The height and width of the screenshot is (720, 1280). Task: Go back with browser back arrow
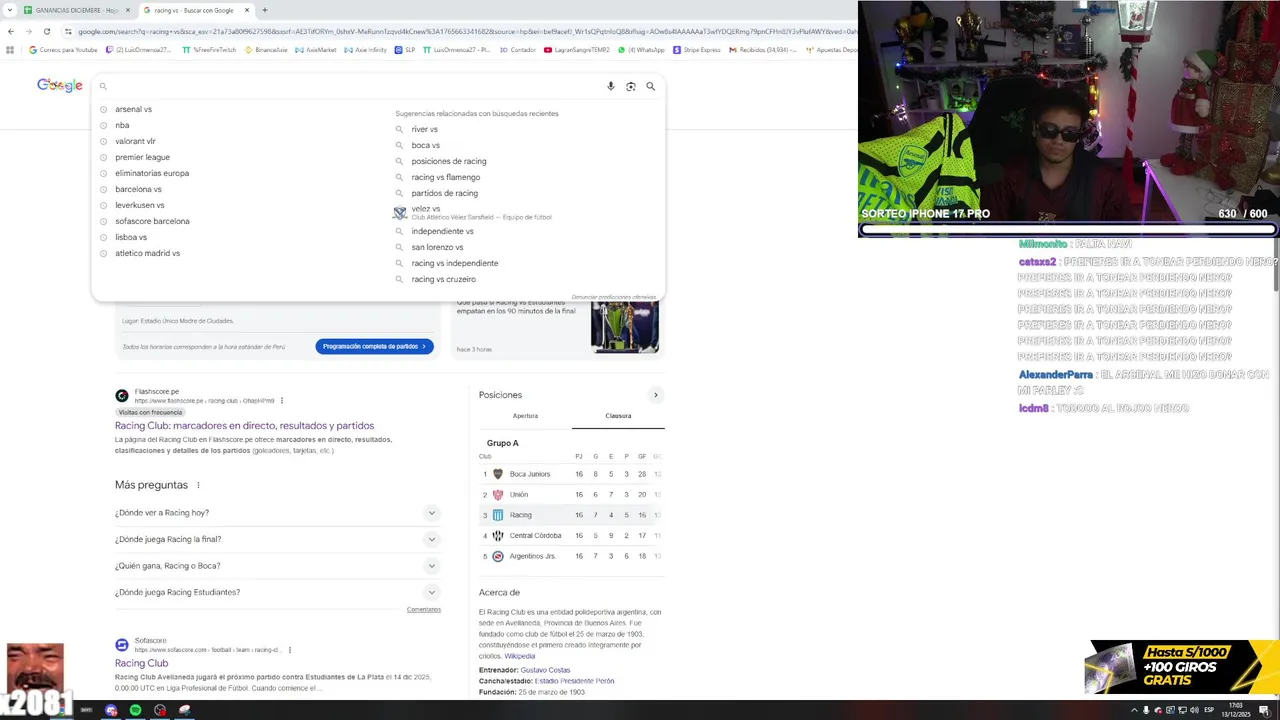tap(10, 31)
